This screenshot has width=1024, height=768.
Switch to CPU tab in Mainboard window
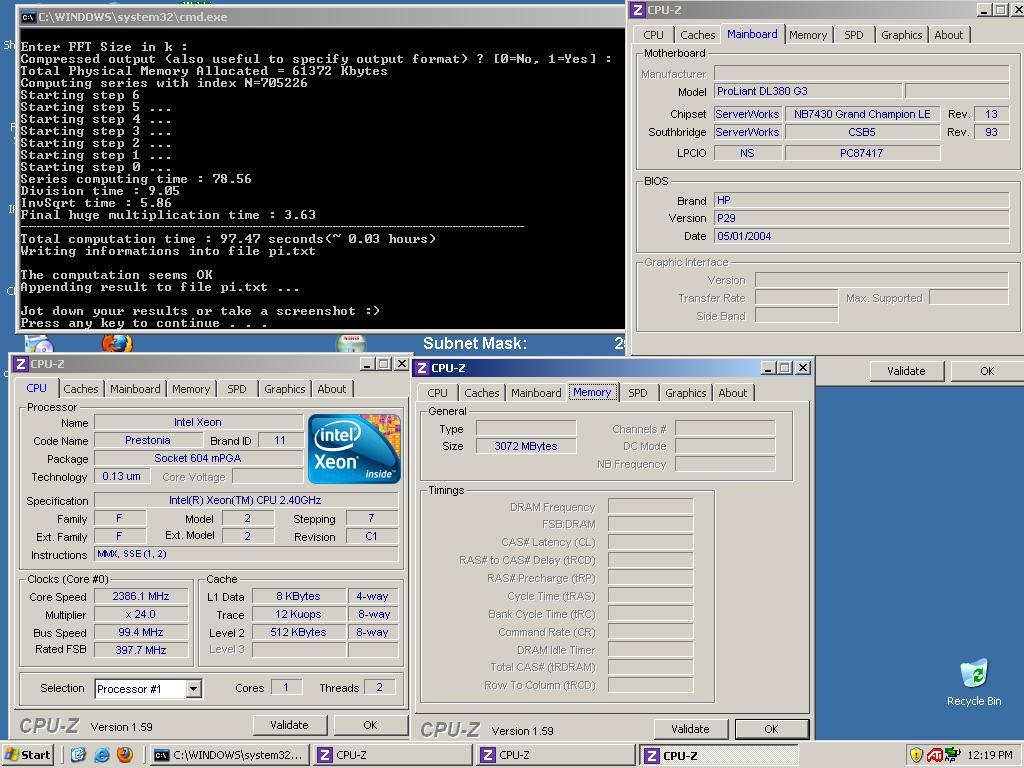point(653,35)
